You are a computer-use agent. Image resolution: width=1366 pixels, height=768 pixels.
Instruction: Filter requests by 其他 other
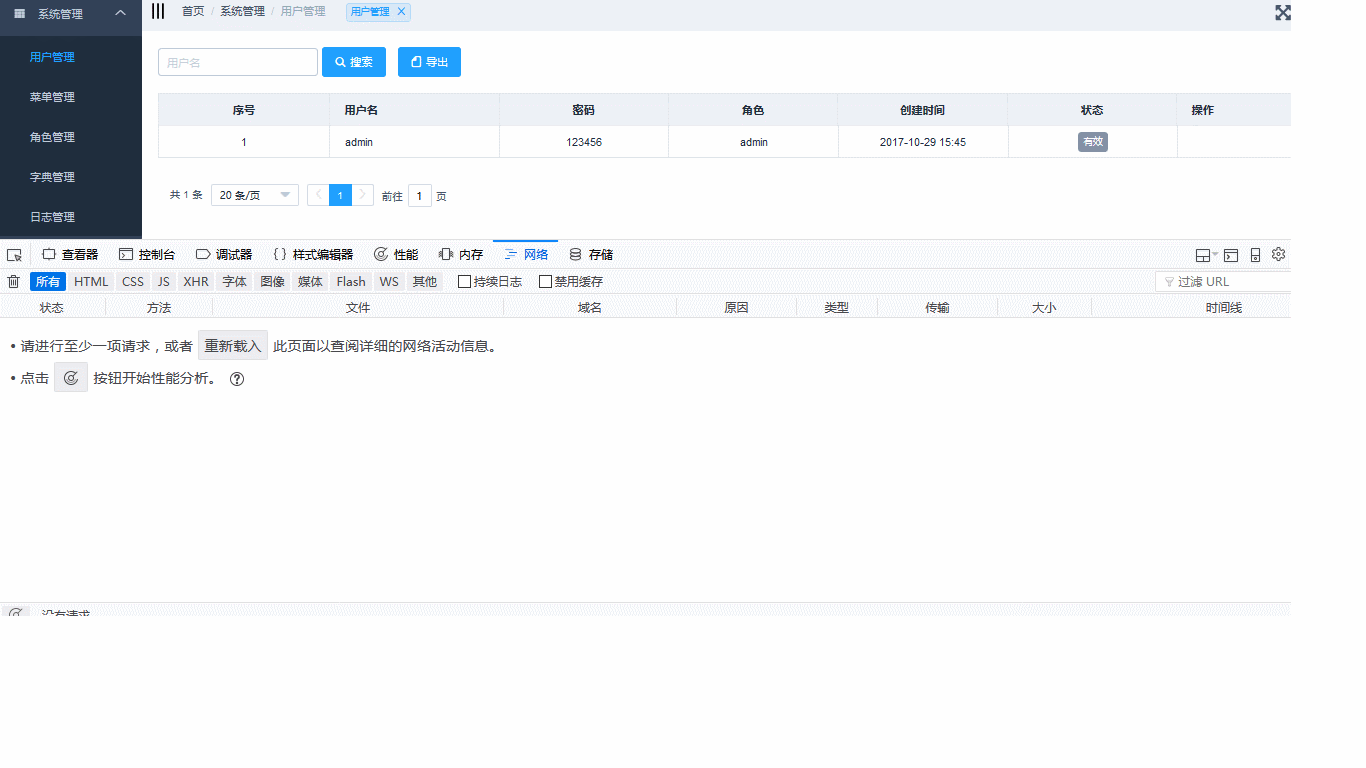point(425,282)
